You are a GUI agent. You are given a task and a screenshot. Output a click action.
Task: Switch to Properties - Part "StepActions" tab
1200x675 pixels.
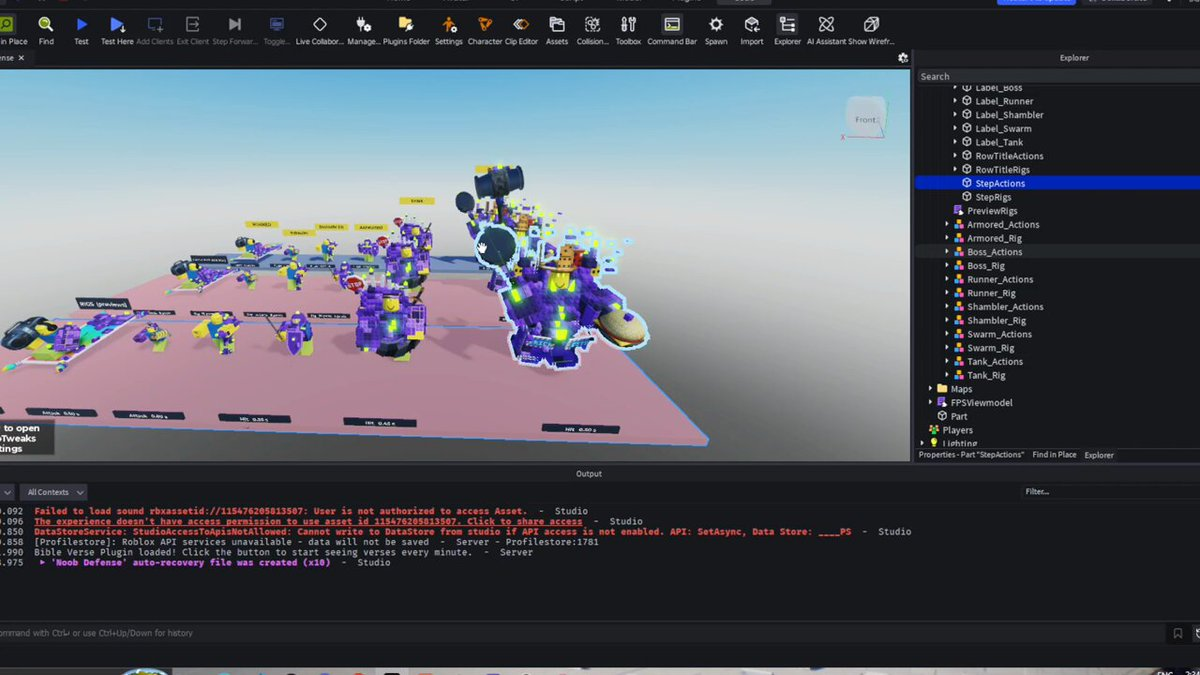coord(971,455)
